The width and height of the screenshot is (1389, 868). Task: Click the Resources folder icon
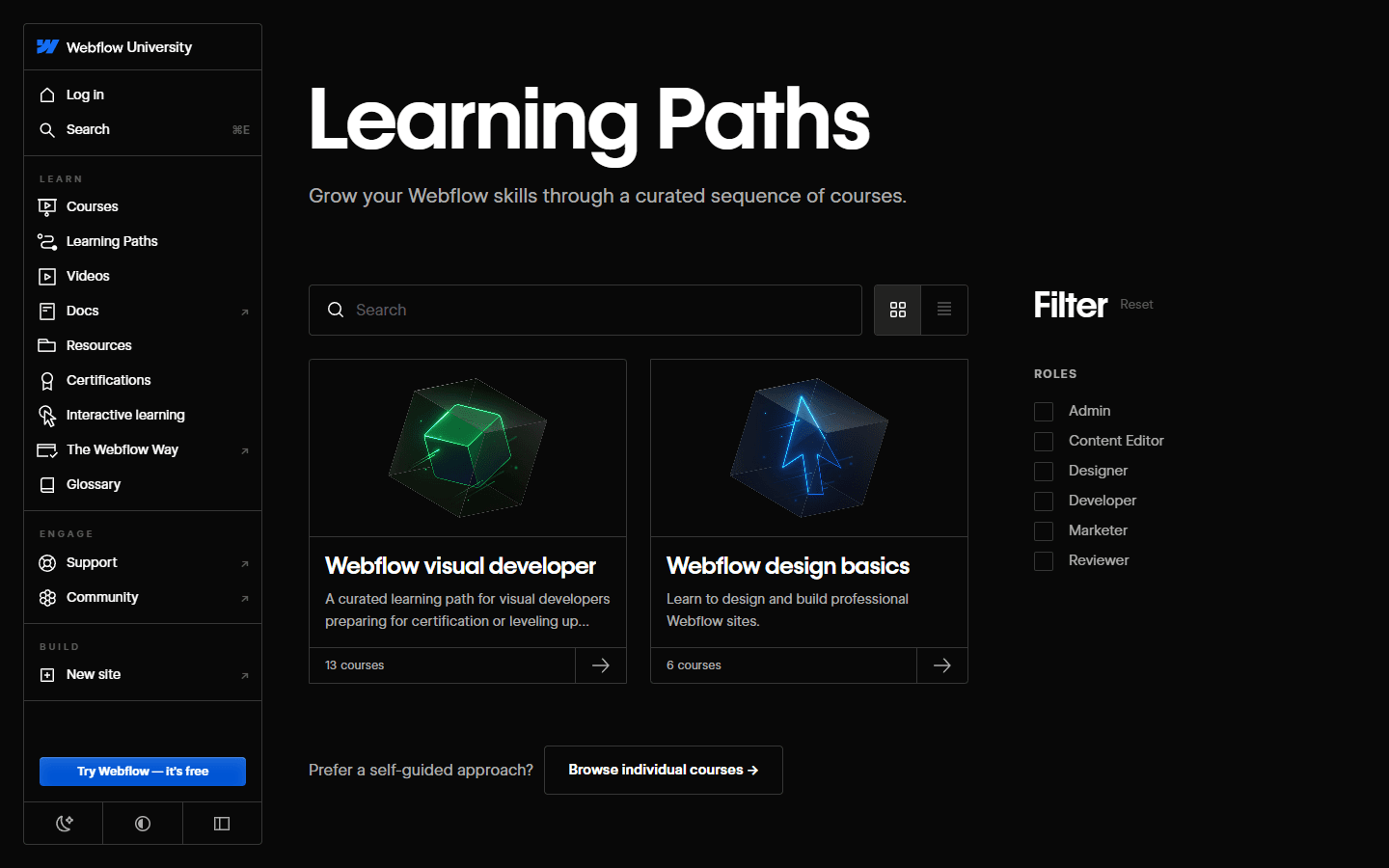(47, 345)
